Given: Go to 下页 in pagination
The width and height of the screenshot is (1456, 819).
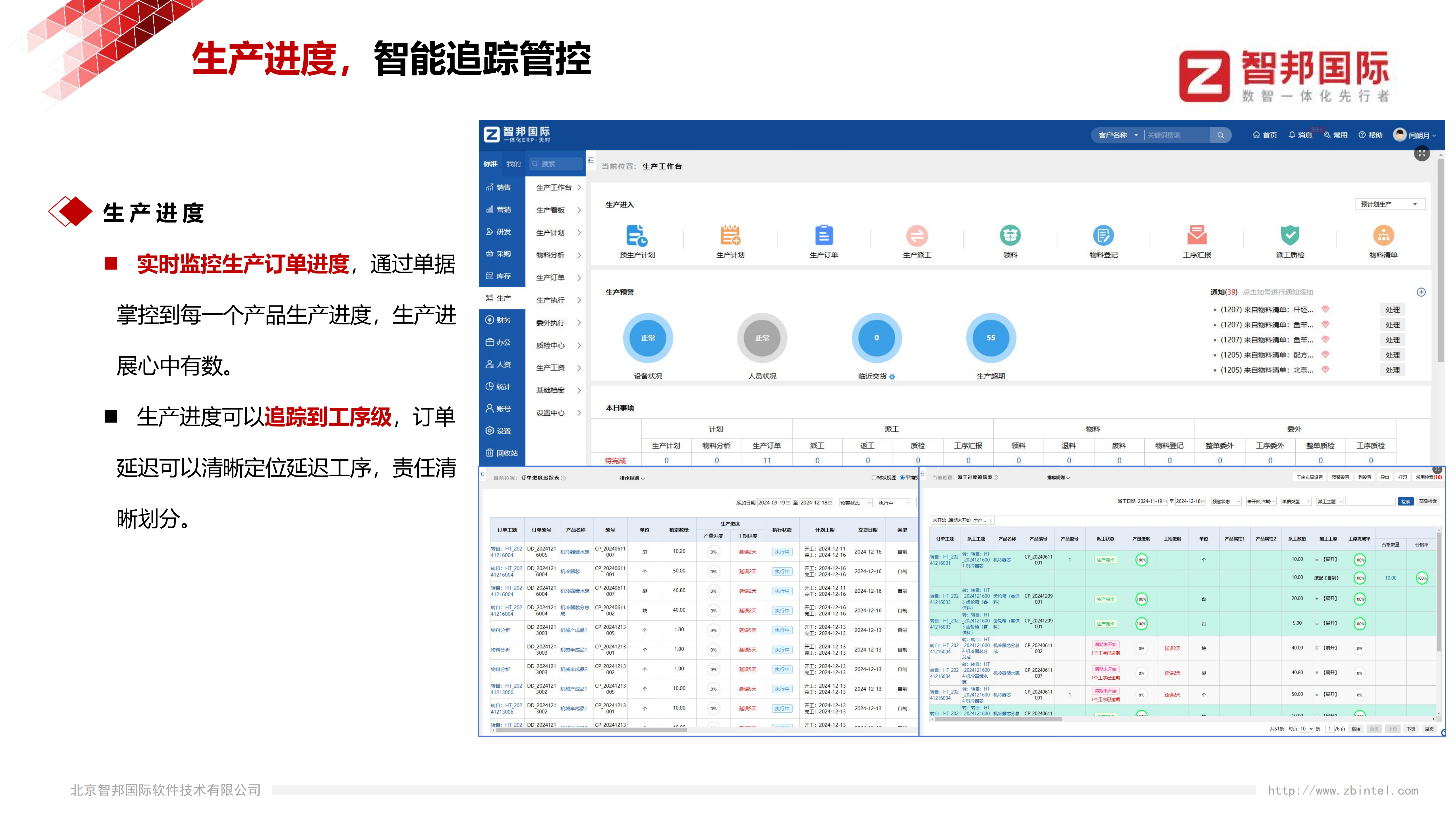Looking at the screenshot, I should coord(1411,729).
